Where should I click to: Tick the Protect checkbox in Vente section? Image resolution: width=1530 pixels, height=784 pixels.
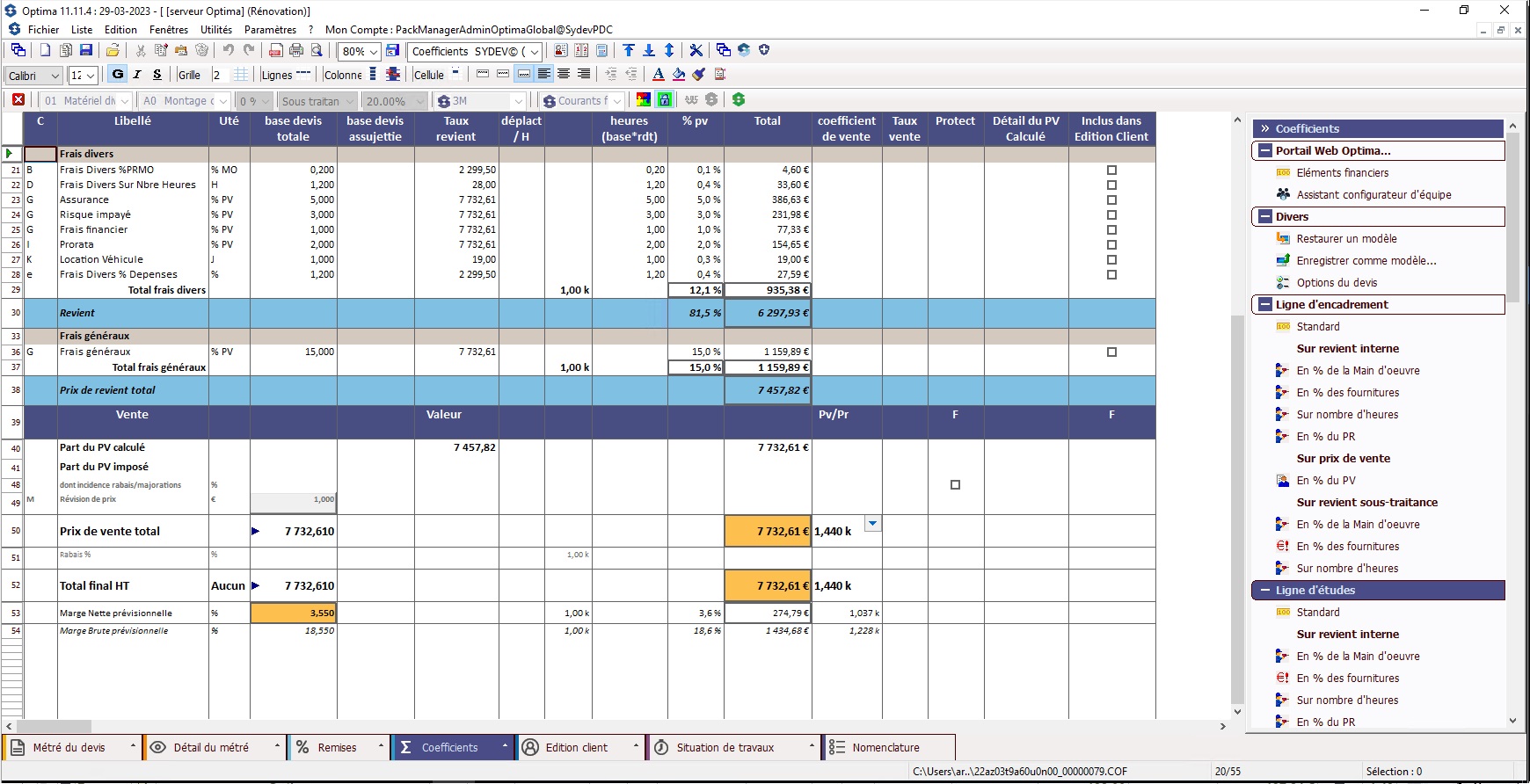(x=955, y=484)
